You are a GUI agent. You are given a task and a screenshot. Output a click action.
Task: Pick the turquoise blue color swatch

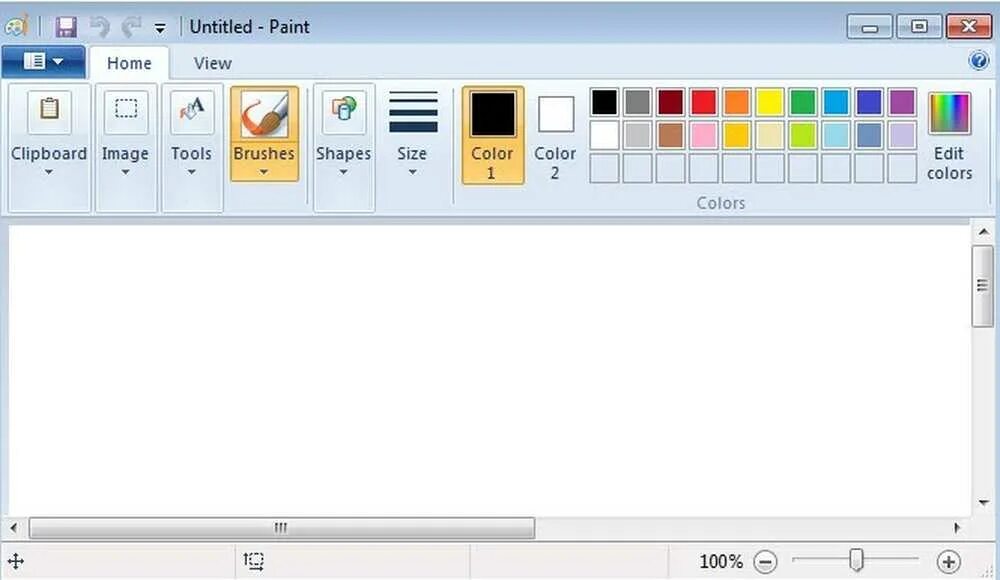point(836,102)
